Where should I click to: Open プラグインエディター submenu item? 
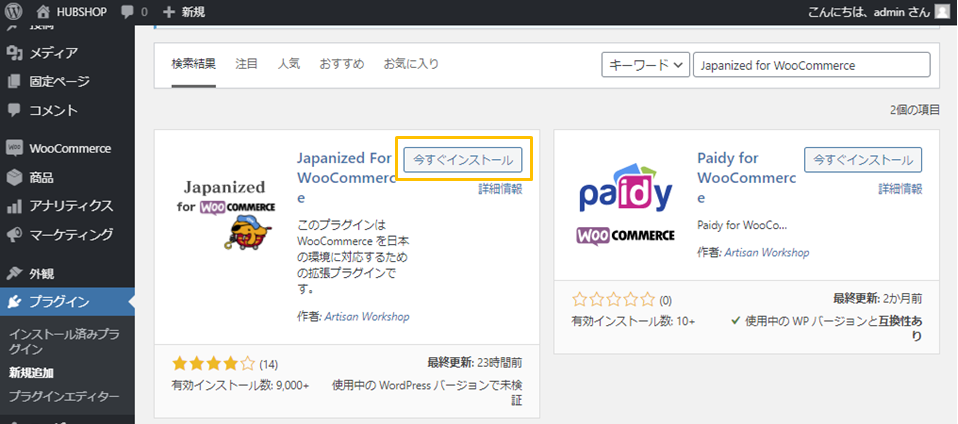[64, 396]
